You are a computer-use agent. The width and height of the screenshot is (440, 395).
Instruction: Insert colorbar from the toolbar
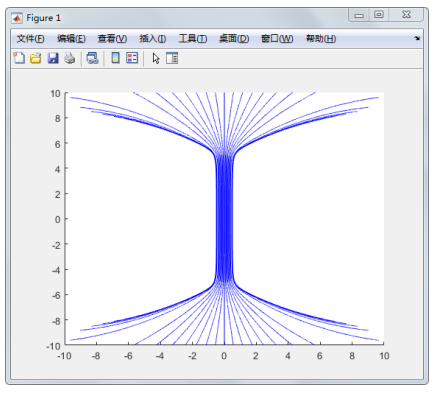(115, 58)
